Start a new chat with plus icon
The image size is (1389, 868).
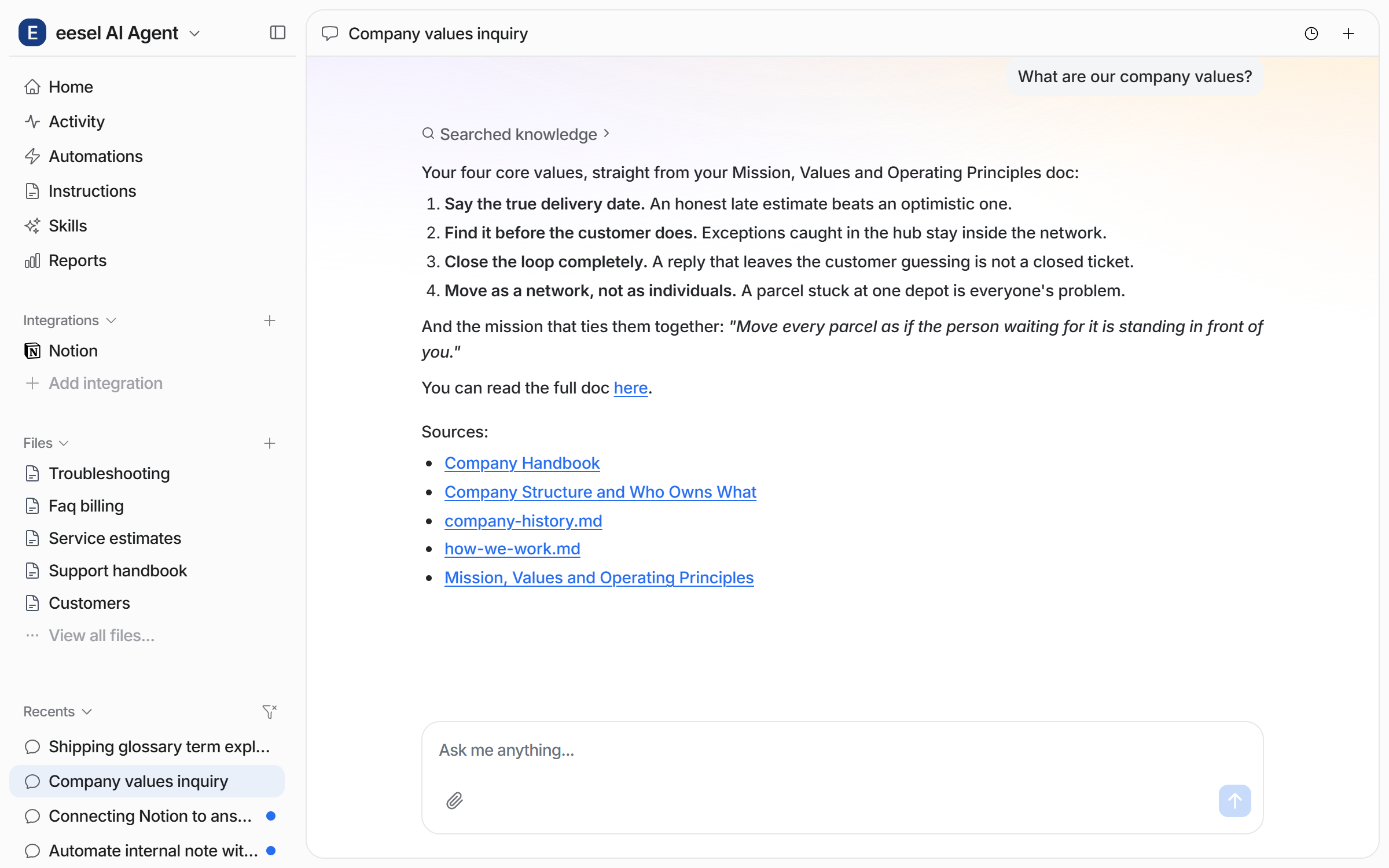pyautogui.click(x=1348, y=34)
